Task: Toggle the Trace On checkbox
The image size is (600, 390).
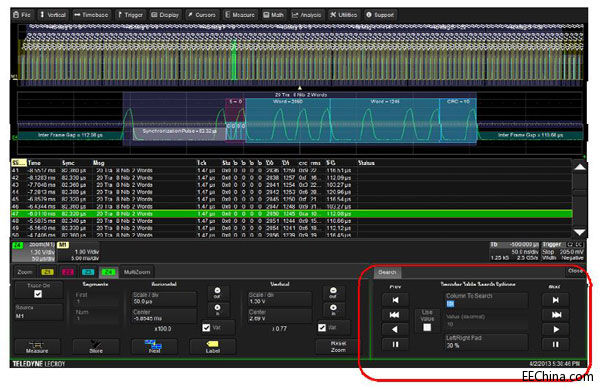Action: (38, 294)
